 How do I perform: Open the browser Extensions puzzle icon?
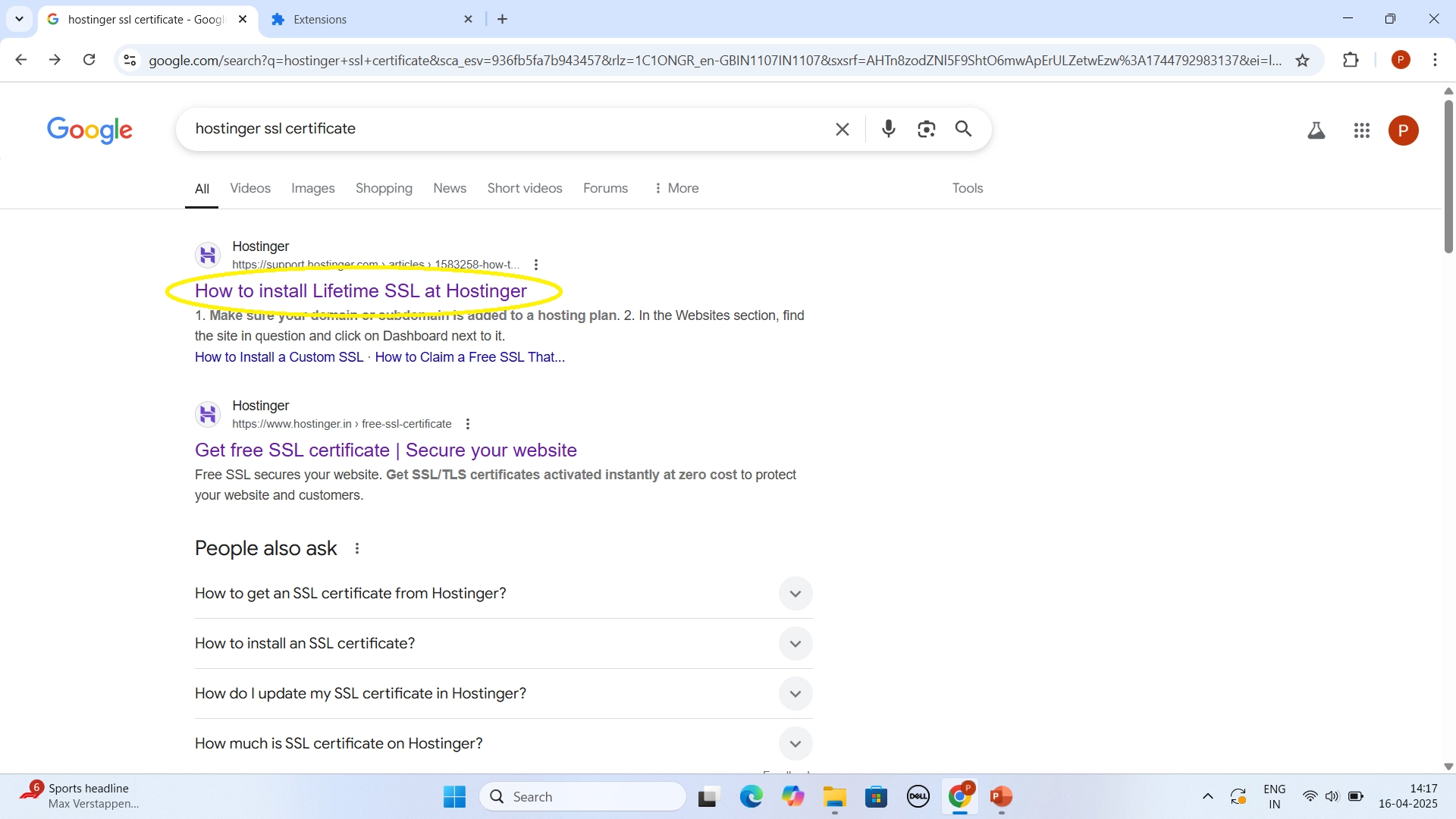pyautogui.click(x=1352, y=60)
